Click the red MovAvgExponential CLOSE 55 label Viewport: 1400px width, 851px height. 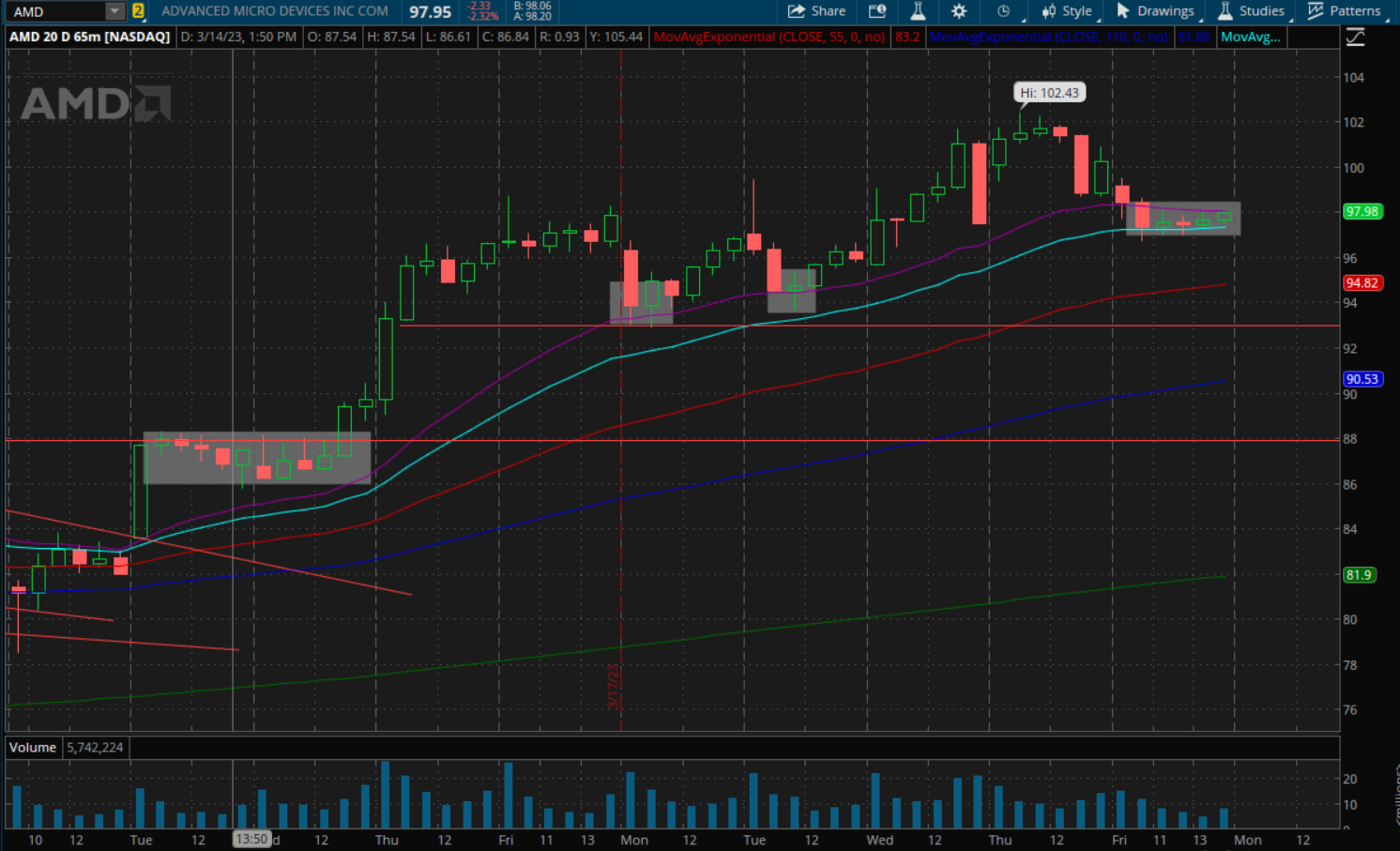769,37
